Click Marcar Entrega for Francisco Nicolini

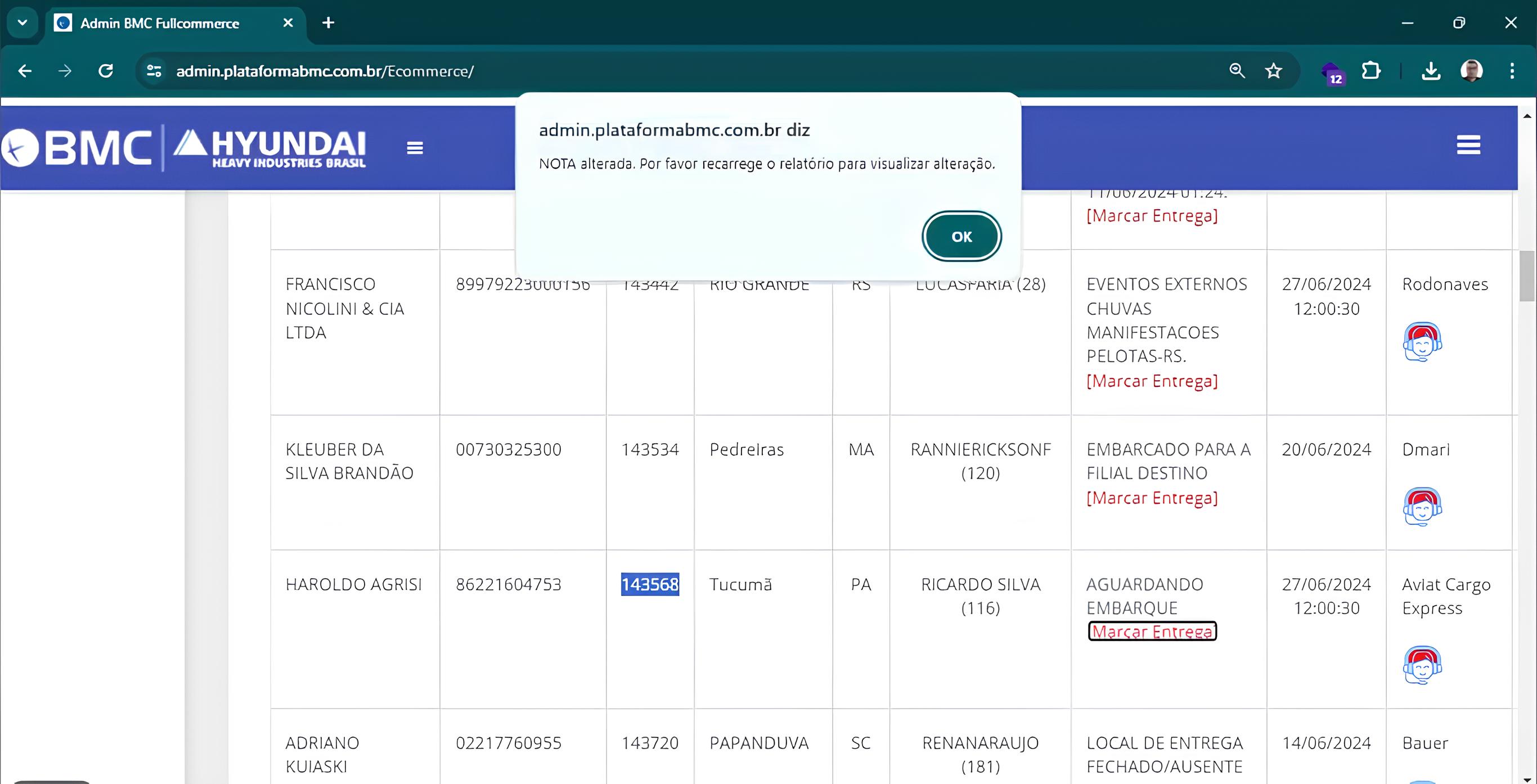pos(1152,381)
